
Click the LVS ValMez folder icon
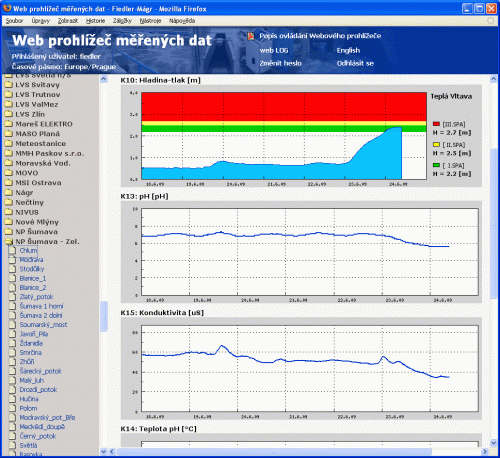point(8,104)
